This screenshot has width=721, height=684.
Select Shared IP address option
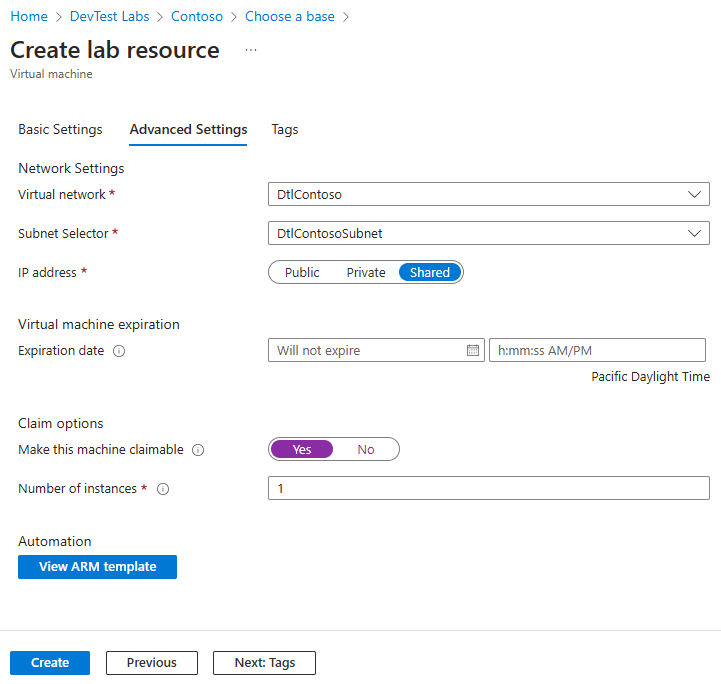[430, 272]
